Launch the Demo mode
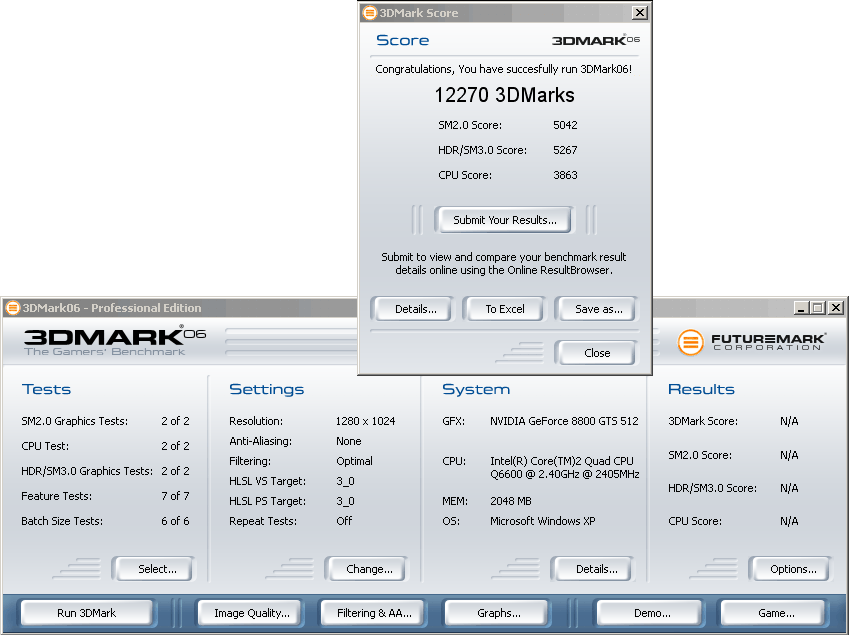849x635 pixels. point(651,613)
